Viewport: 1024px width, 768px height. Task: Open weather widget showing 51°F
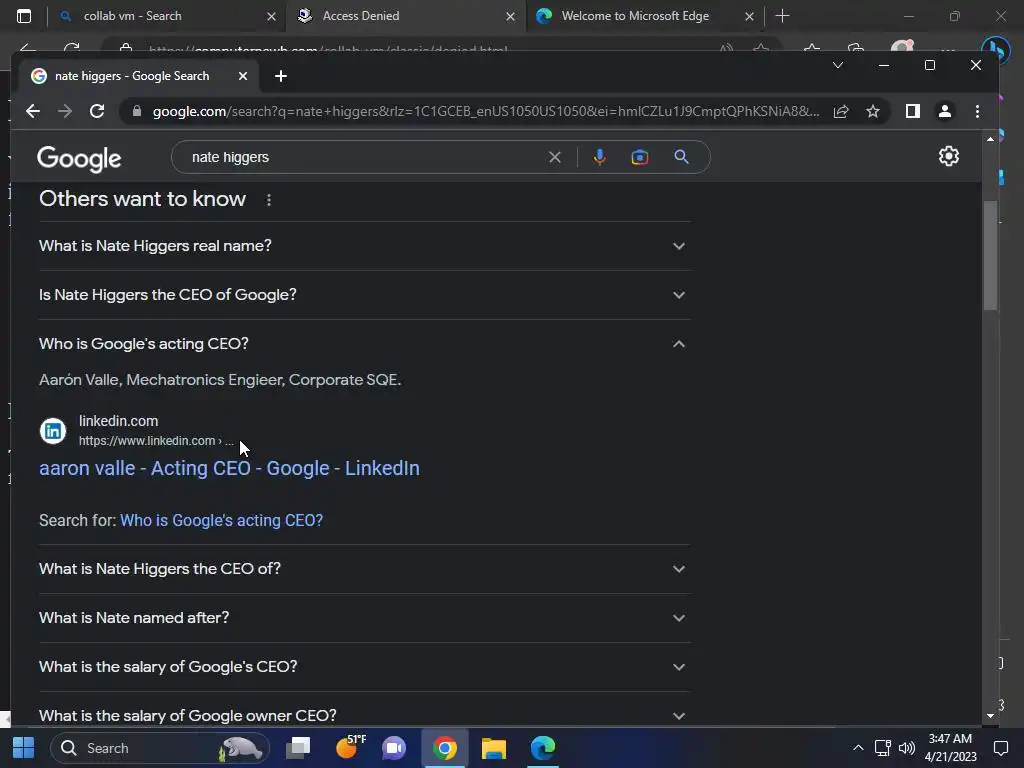point(350,746)
